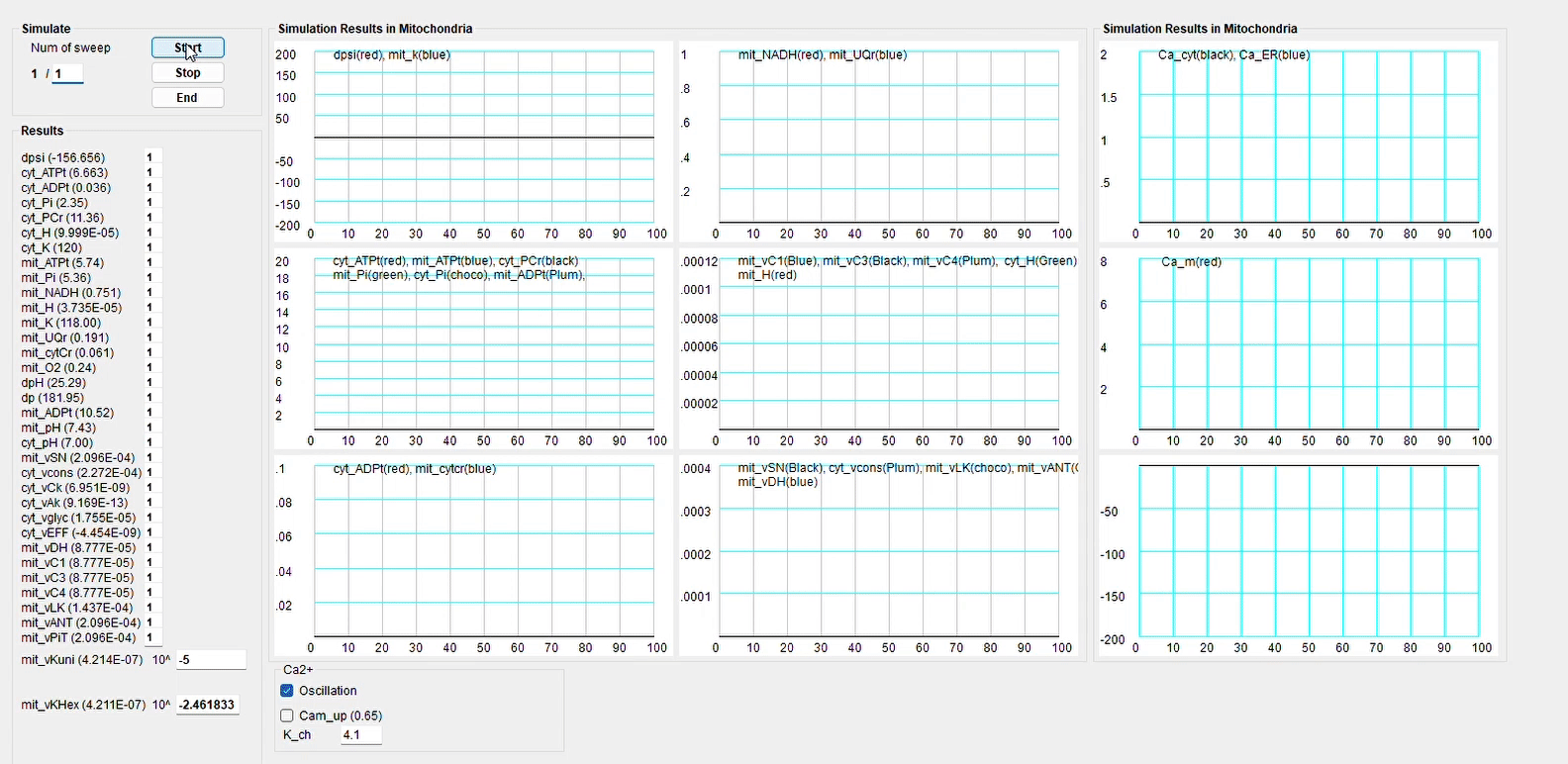Click the cyt_ADPt and mit_cytcr chart
The width and height of the screenshot is (1568, 764).
tap(483, 551)
